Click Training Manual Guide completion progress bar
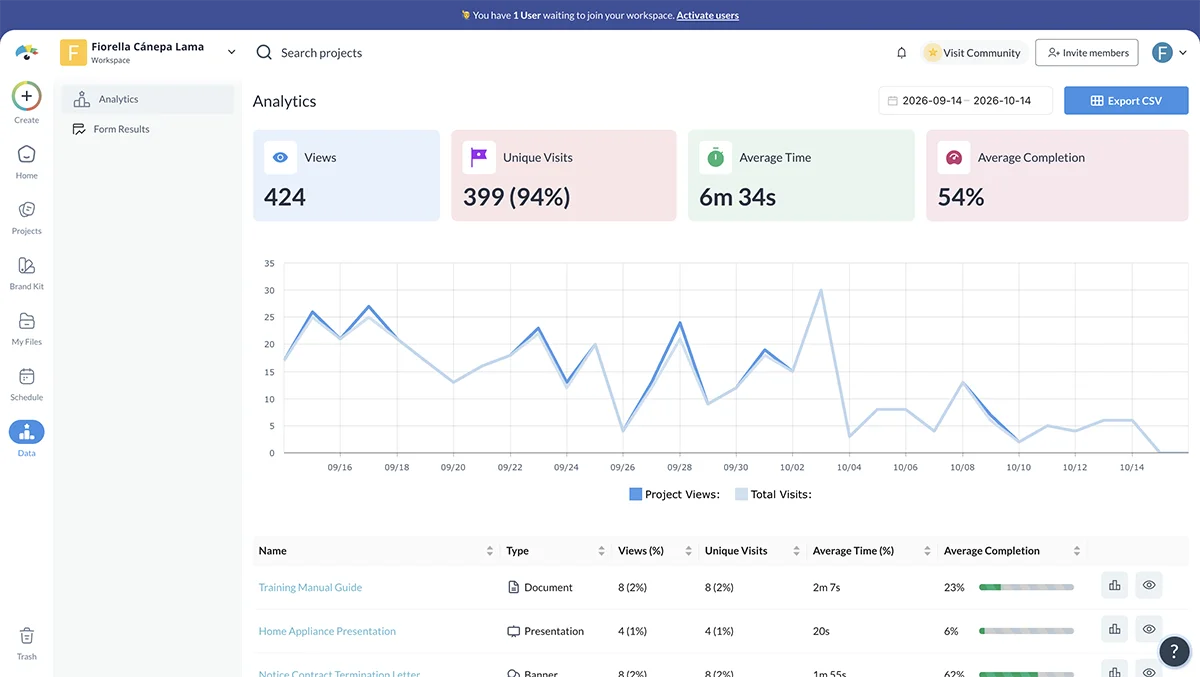Screen dimensions: 1200x677 coord(1026,587)
